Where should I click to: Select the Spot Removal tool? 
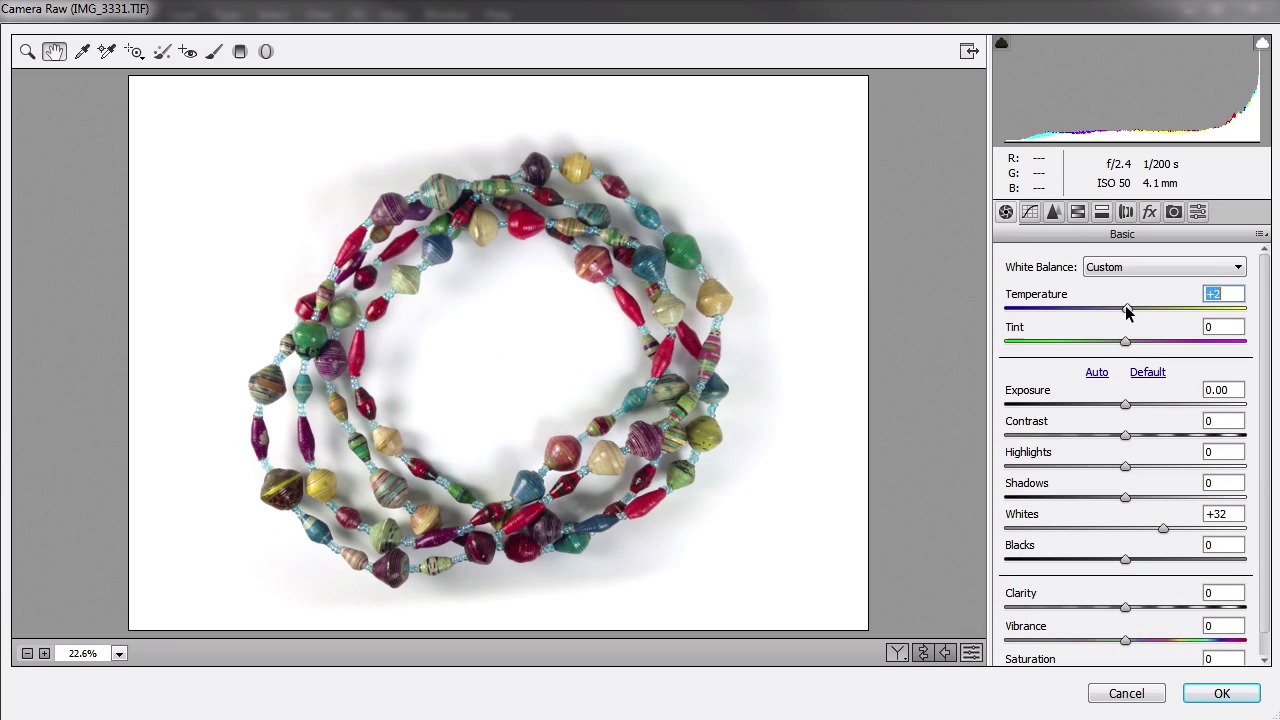162,52
